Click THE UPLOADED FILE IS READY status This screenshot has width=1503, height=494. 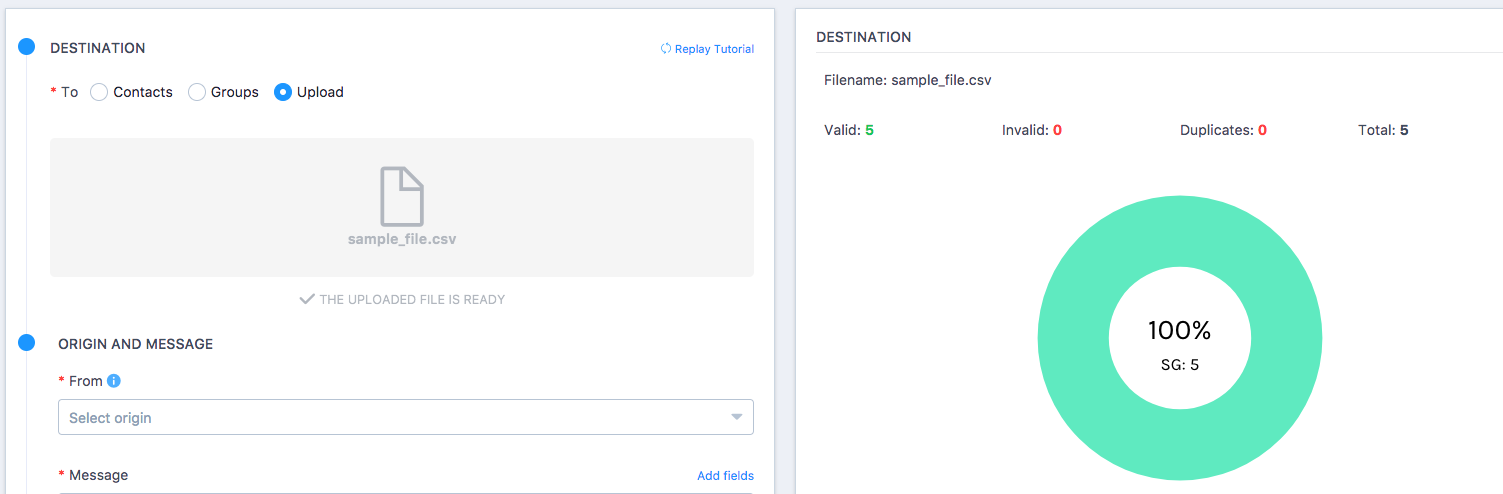tap(412, 299)
